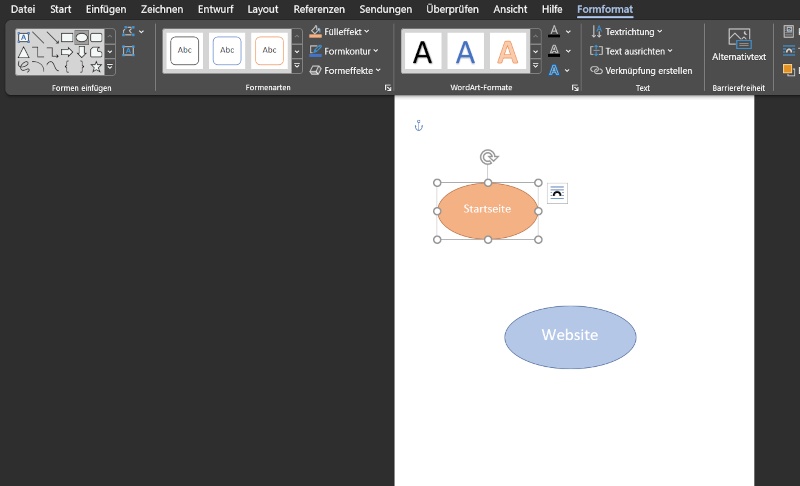The width and height of the screenshot is (800, 486).
Task: Open text fill color dropdown arrow
Action: 568,32
